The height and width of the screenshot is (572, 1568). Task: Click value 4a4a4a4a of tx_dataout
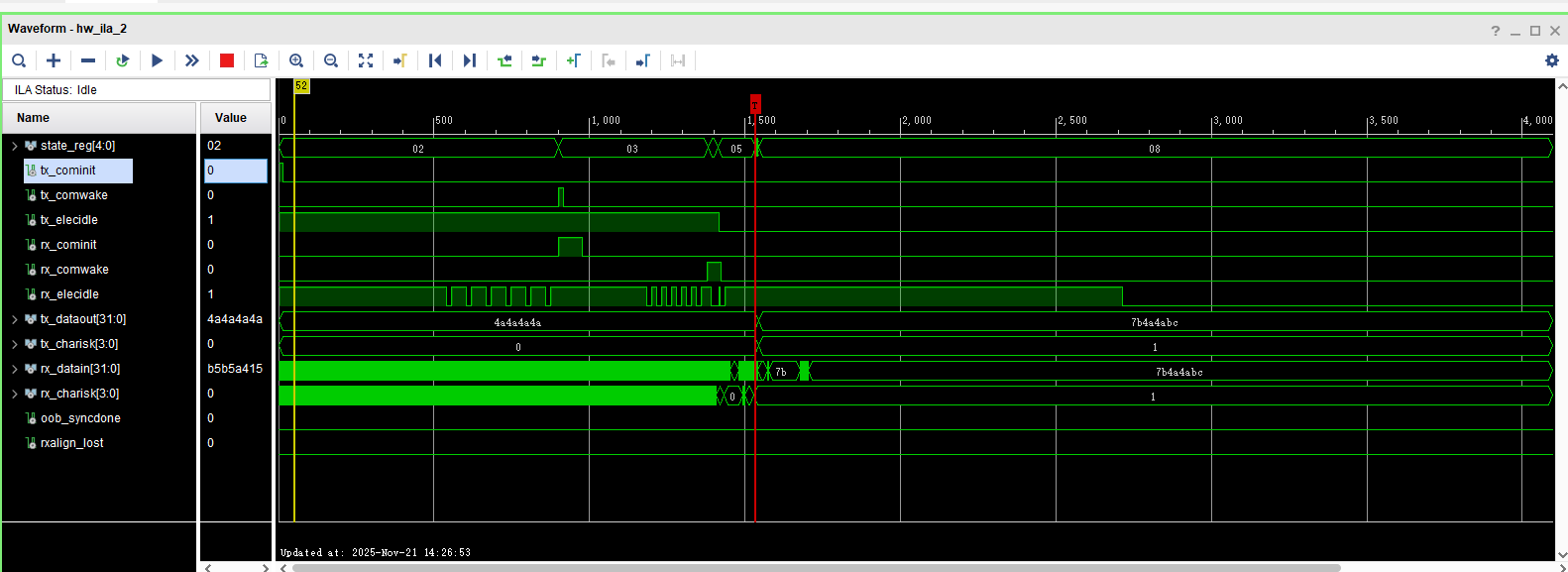pyautogui.click(x=235, y=319)
